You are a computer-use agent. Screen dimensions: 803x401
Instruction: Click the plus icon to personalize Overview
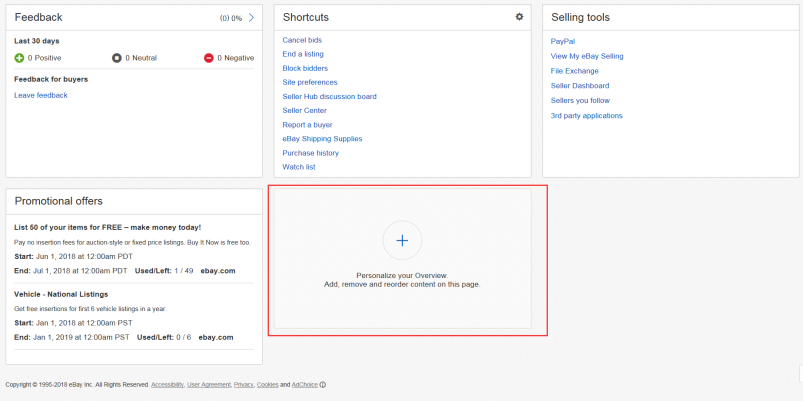click(402, 240)
